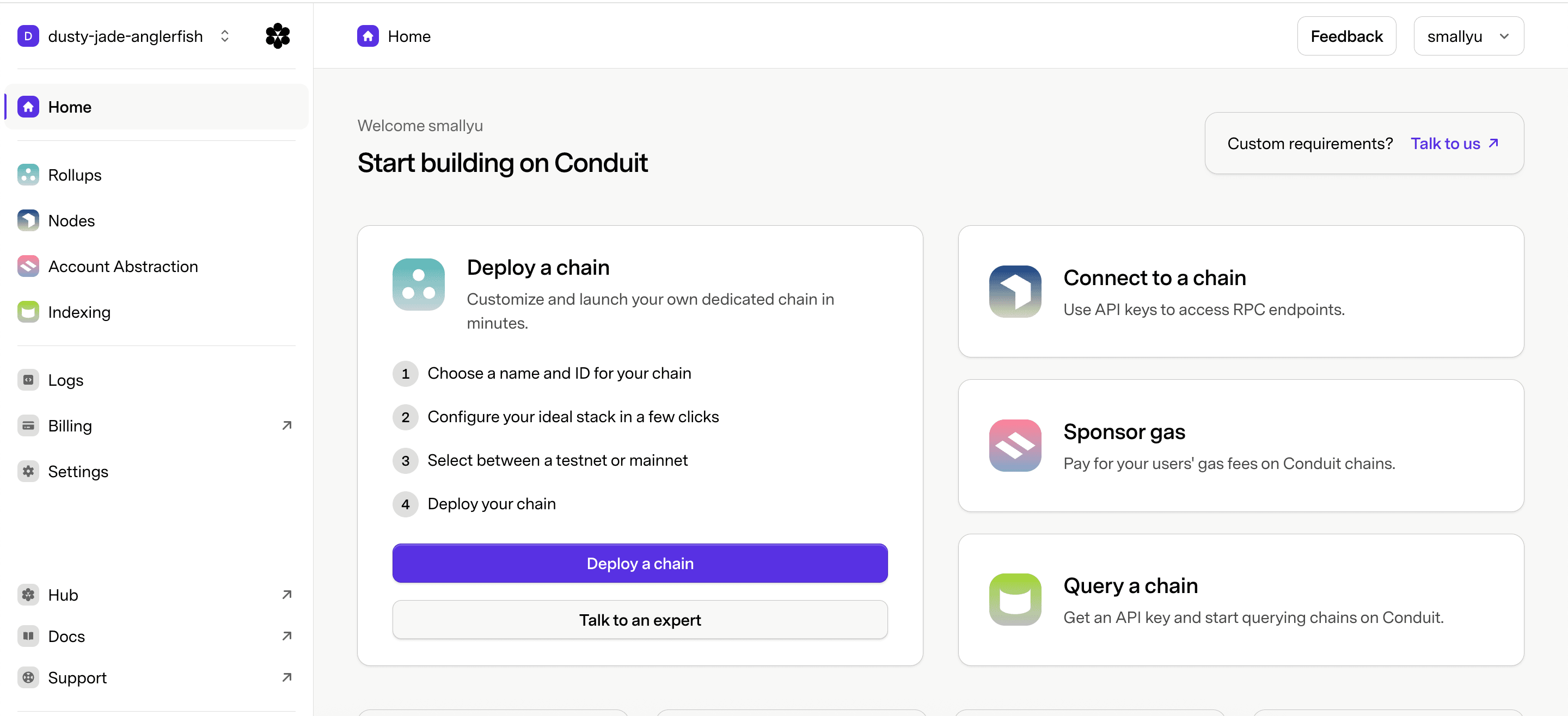Click Talk to an expert button
The image size is (1568, 716).
[640, 620]
